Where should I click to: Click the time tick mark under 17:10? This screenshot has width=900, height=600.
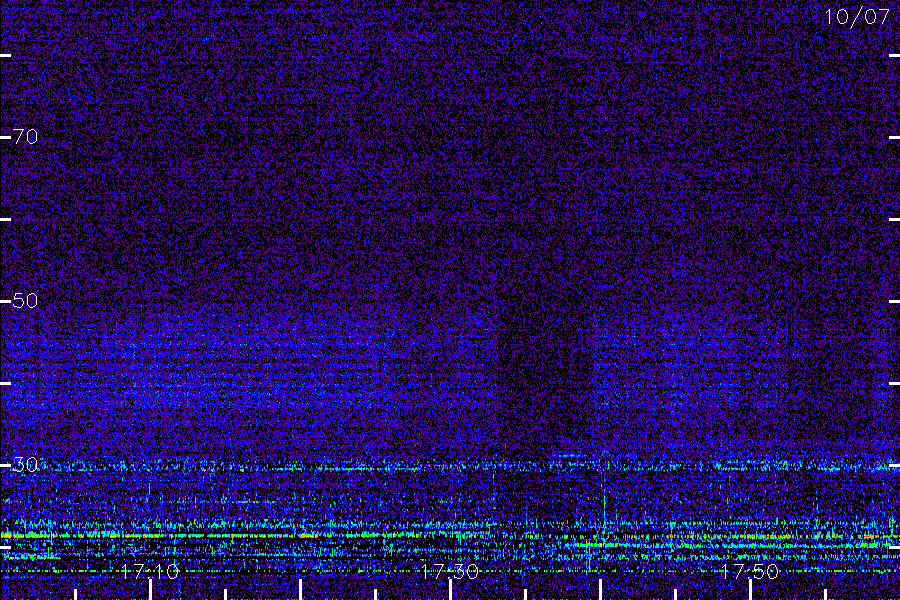[x=150, y=590]
